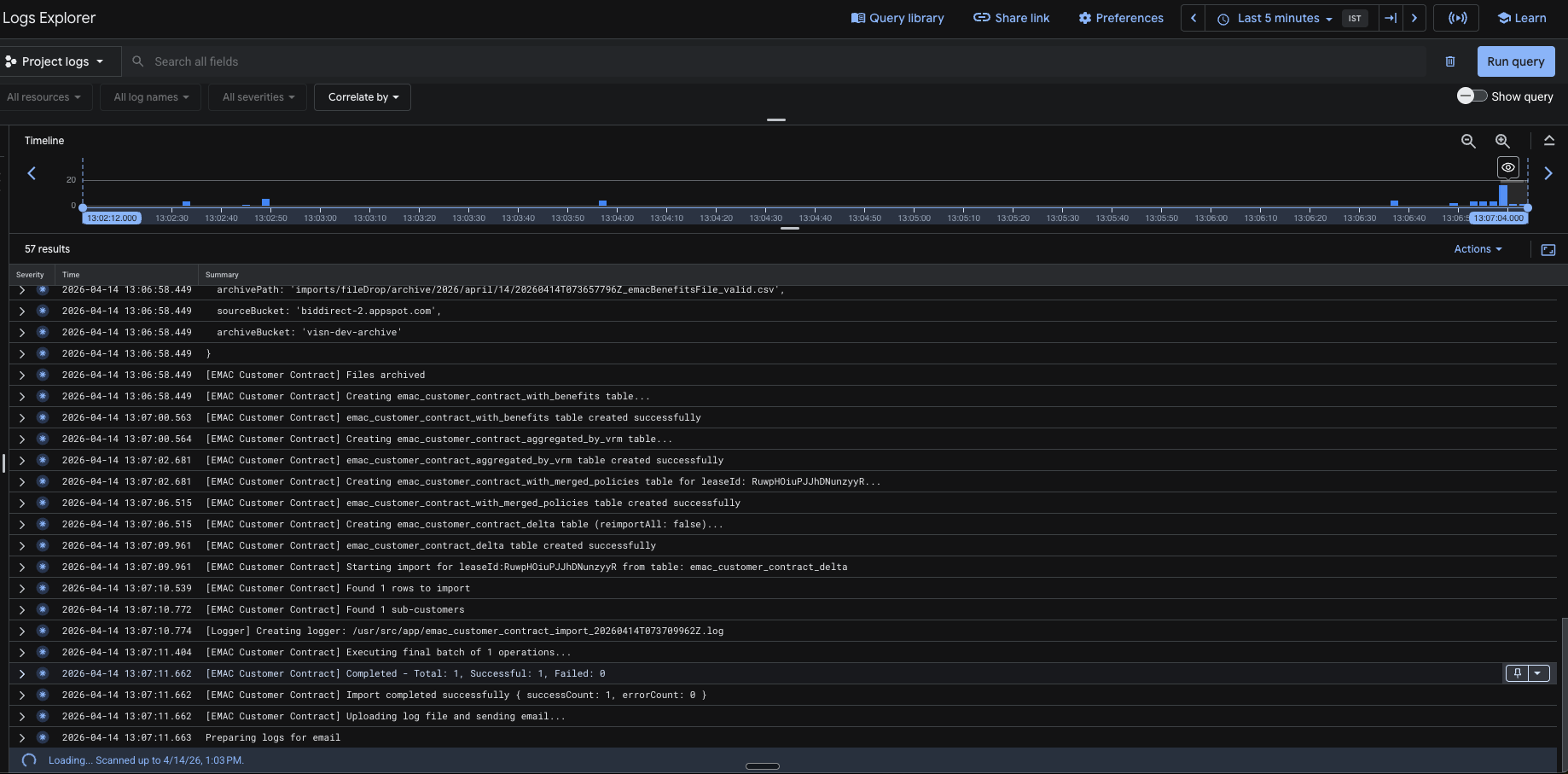Click severity icon of closing brace row
Image resolution: width=1568 pixels, height=774 pixels.
coord(42,354)
